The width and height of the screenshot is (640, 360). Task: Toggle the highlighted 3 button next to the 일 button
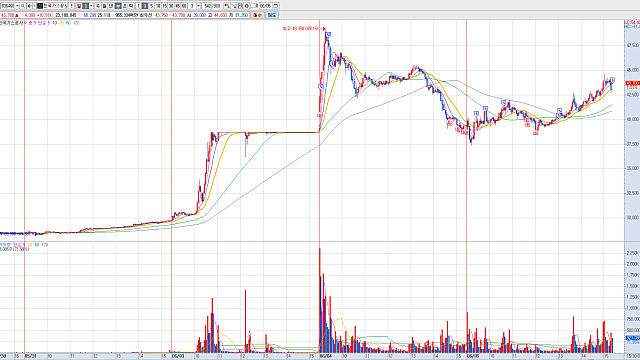(x=86, y=6)
